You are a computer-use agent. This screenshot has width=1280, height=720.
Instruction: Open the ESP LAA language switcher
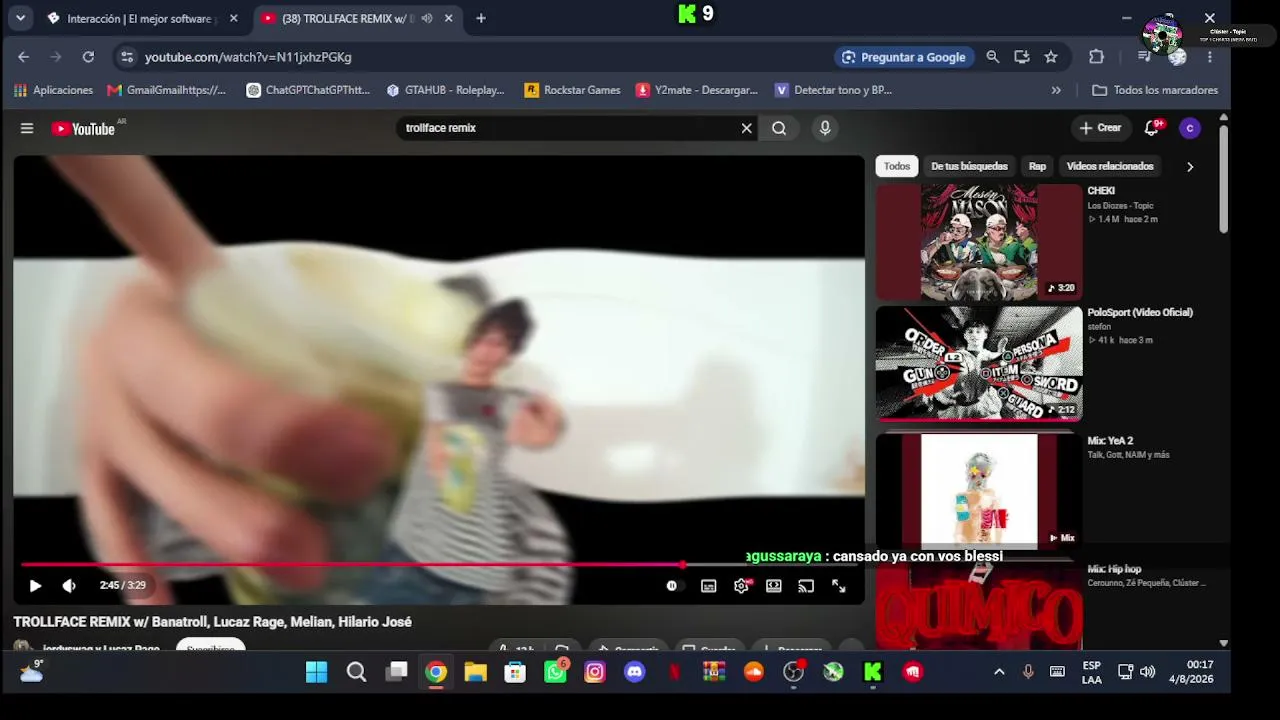(x=1092, y=672)
